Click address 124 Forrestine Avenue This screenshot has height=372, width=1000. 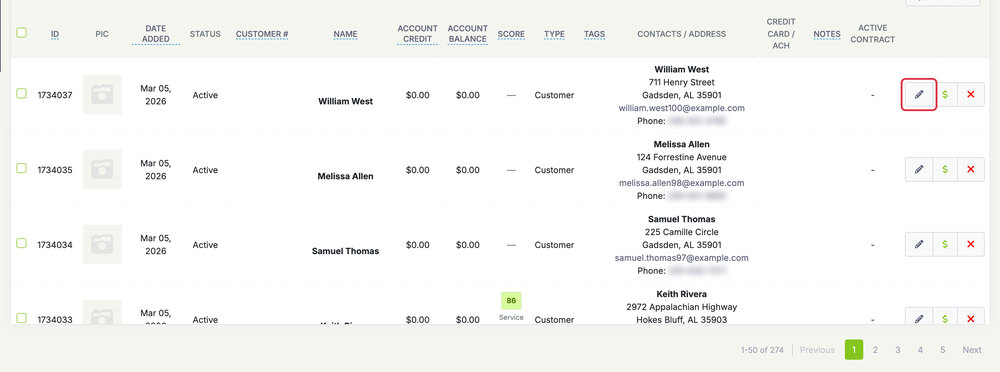tap(681, 157)
